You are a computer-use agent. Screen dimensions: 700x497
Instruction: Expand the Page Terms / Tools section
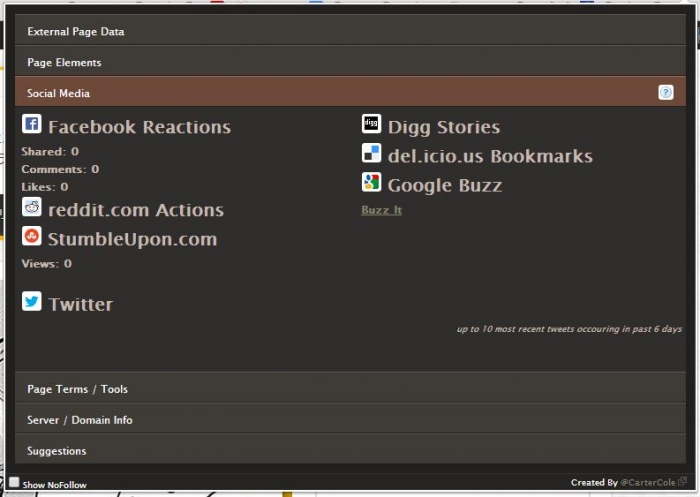click(x=350, y=388)
